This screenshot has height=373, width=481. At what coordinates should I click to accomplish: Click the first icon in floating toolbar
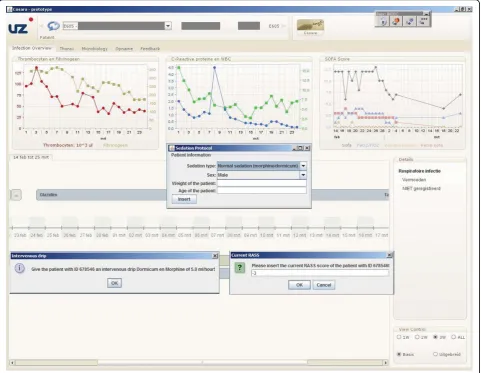[383, 22]
